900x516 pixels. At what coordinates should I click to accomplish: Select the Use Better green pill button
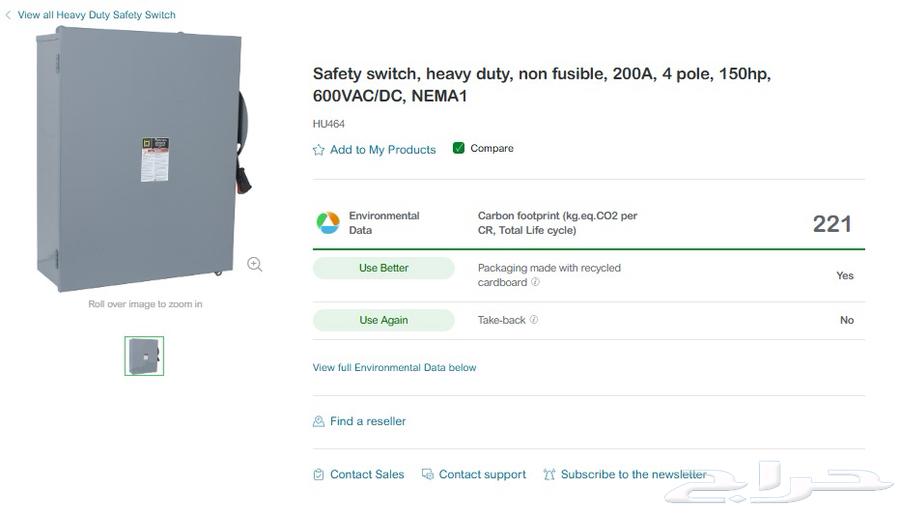click(384, 268)
